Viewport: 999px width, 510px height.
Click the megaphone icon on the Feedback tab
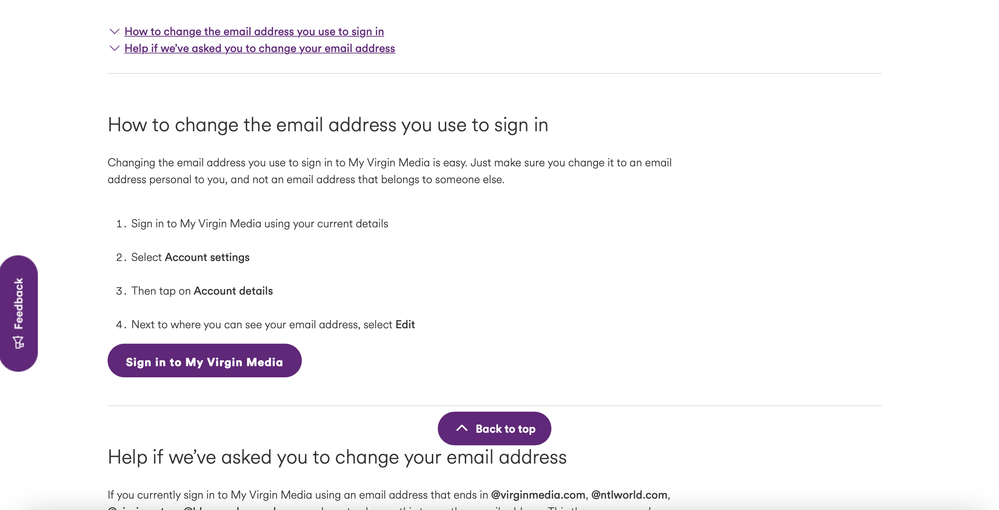[x=18, y=342]
